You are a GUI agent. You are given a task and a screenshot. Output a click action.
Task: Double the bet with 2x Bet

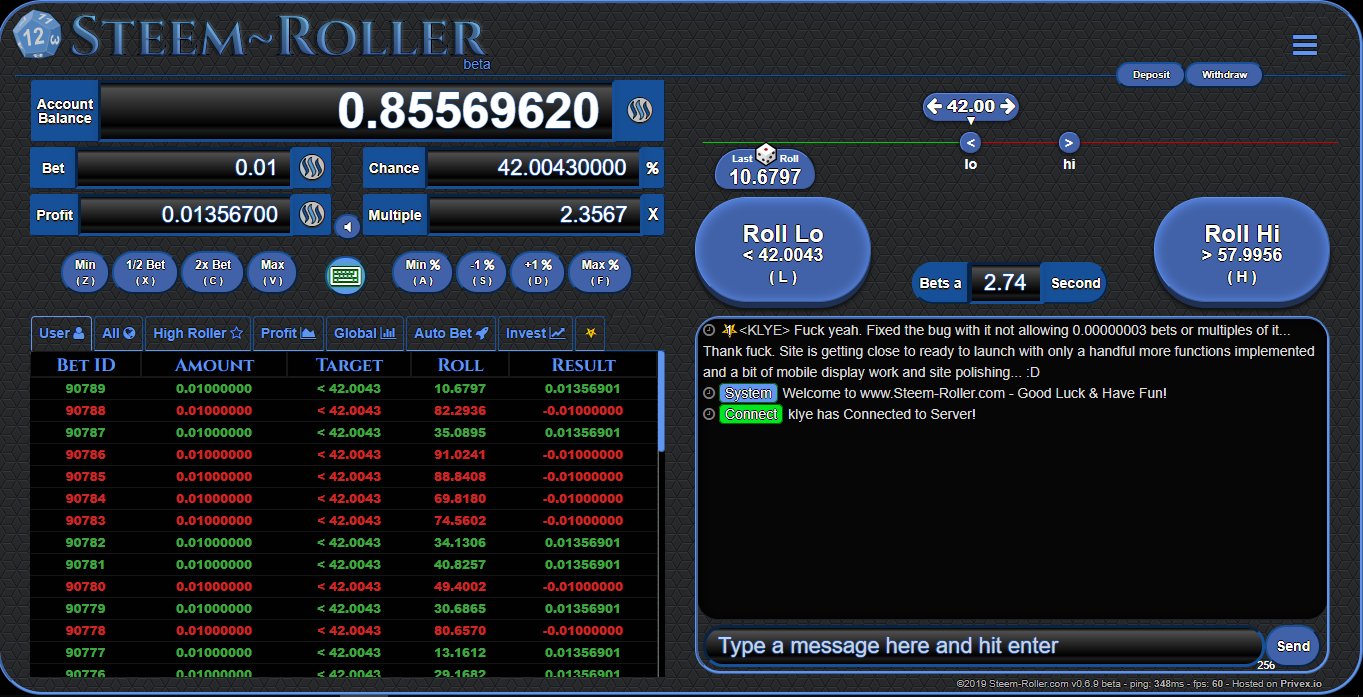(213, 271)
